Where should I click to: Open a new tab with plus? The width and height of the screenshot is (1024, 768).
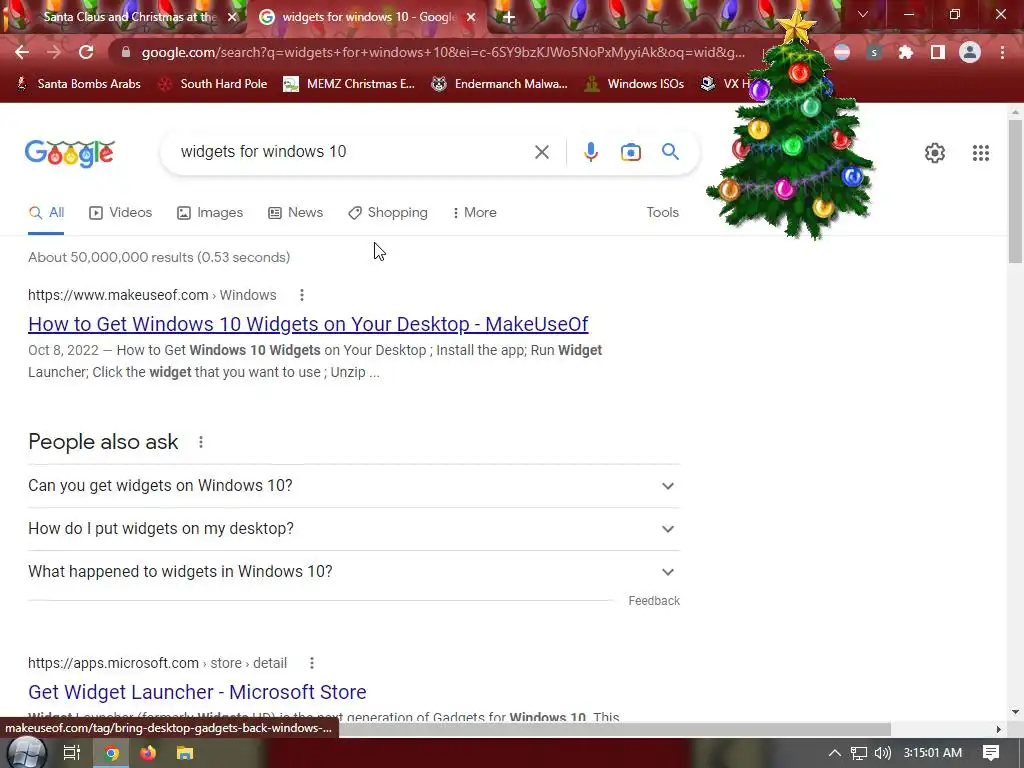(509, 18)
